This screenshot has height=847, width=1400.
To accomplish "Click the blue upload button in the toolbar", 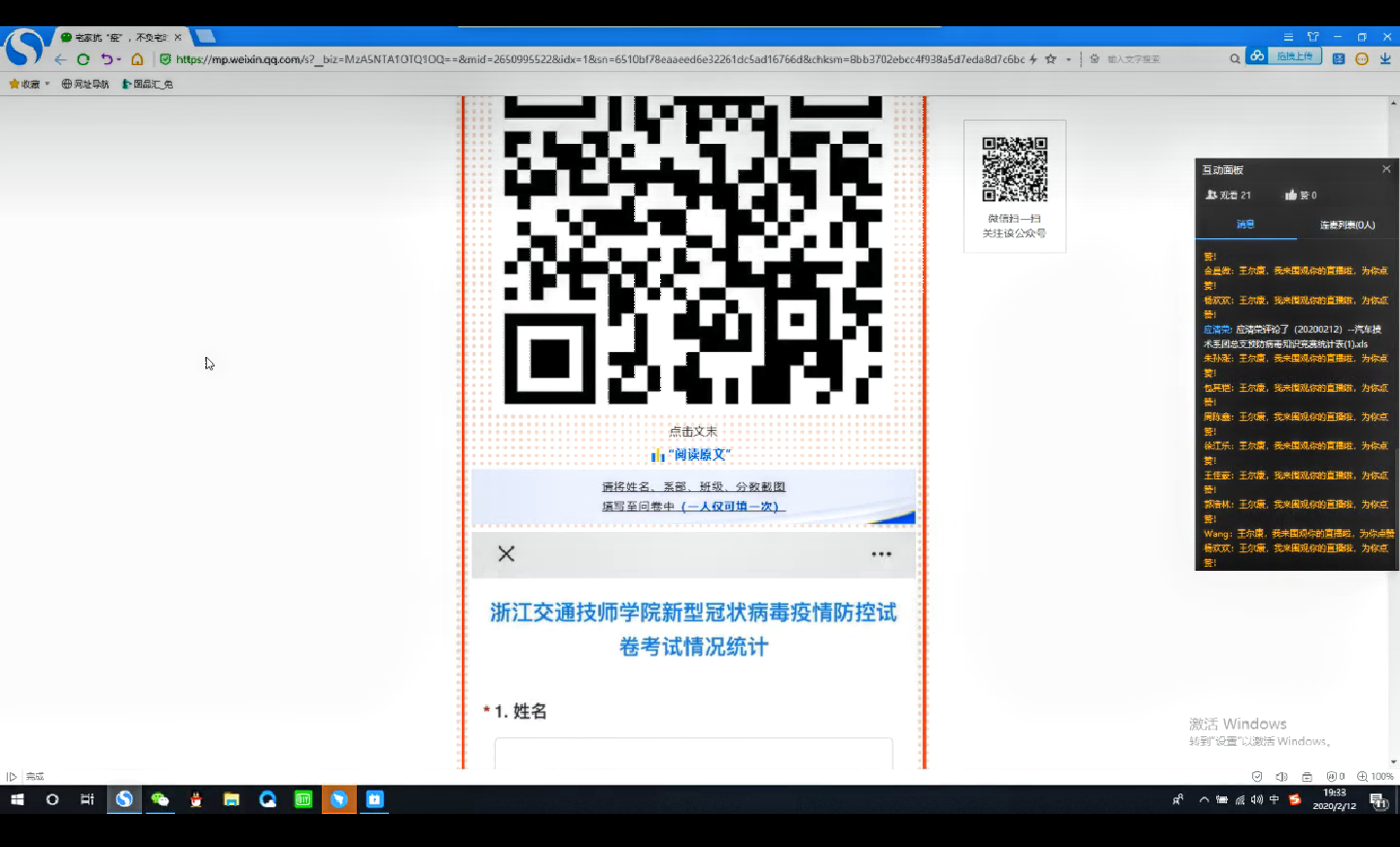I will 1294,56.
